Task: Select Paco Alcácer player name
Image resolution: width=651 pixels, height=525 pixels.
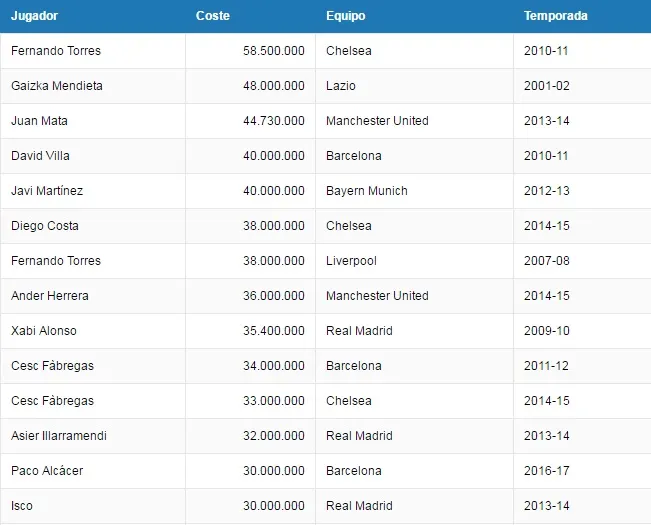Action: pyautogui.click(x=47, y=471)
